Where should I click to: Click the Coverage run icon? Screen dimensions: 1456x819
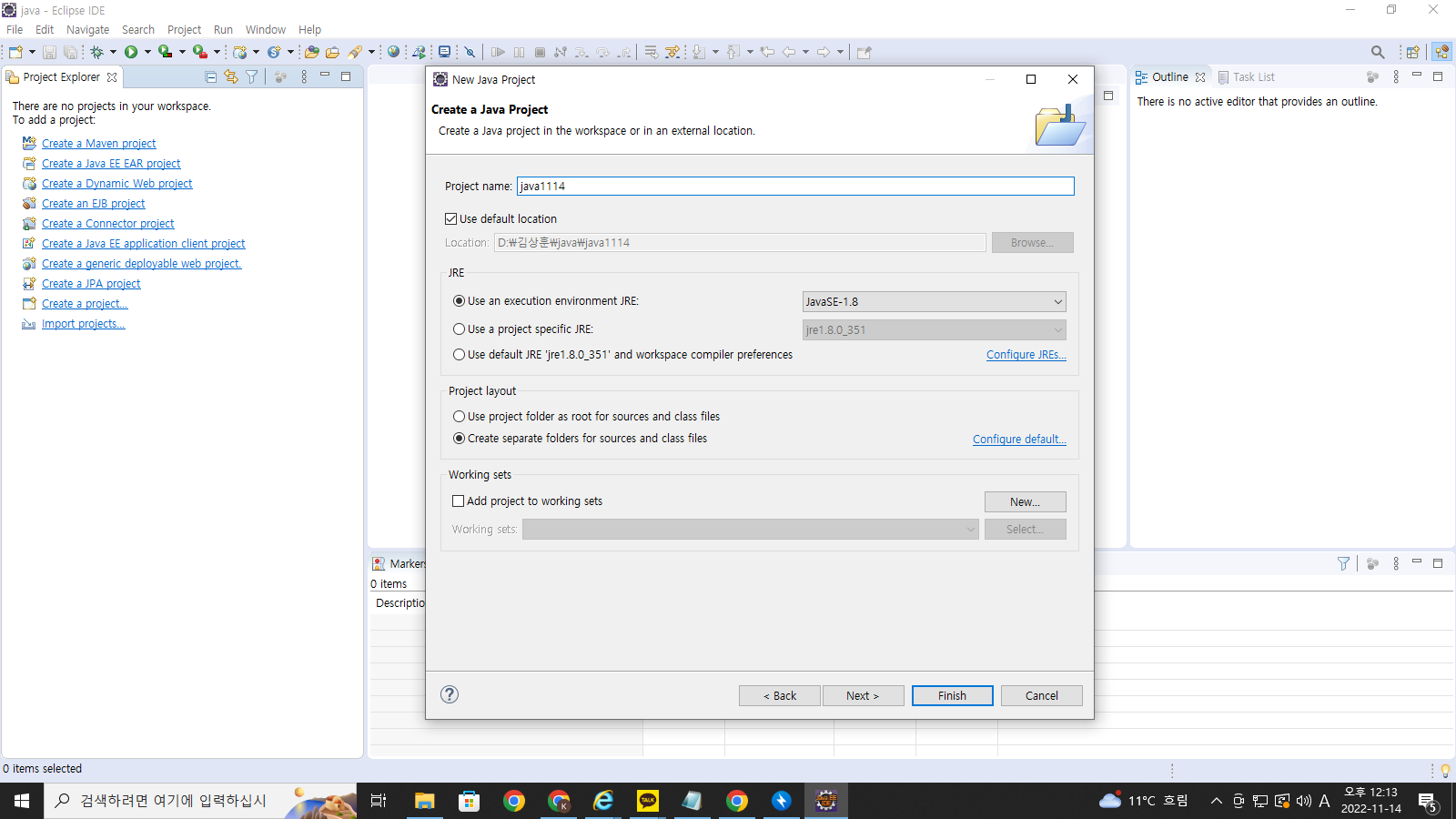pyautogui.click(x=165, y=52)
